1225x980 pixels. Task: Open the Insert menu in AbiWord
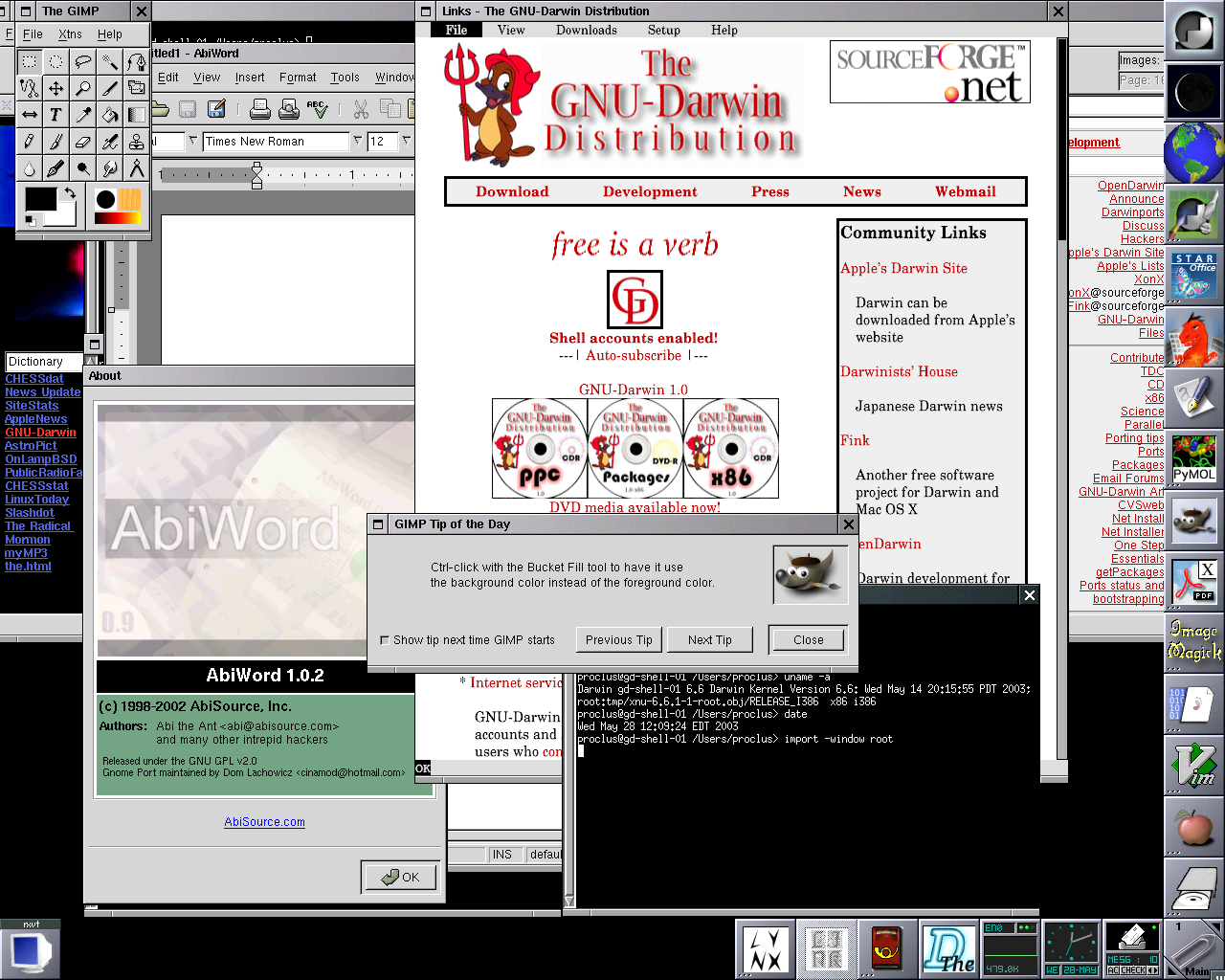click(x=250, y=78)
